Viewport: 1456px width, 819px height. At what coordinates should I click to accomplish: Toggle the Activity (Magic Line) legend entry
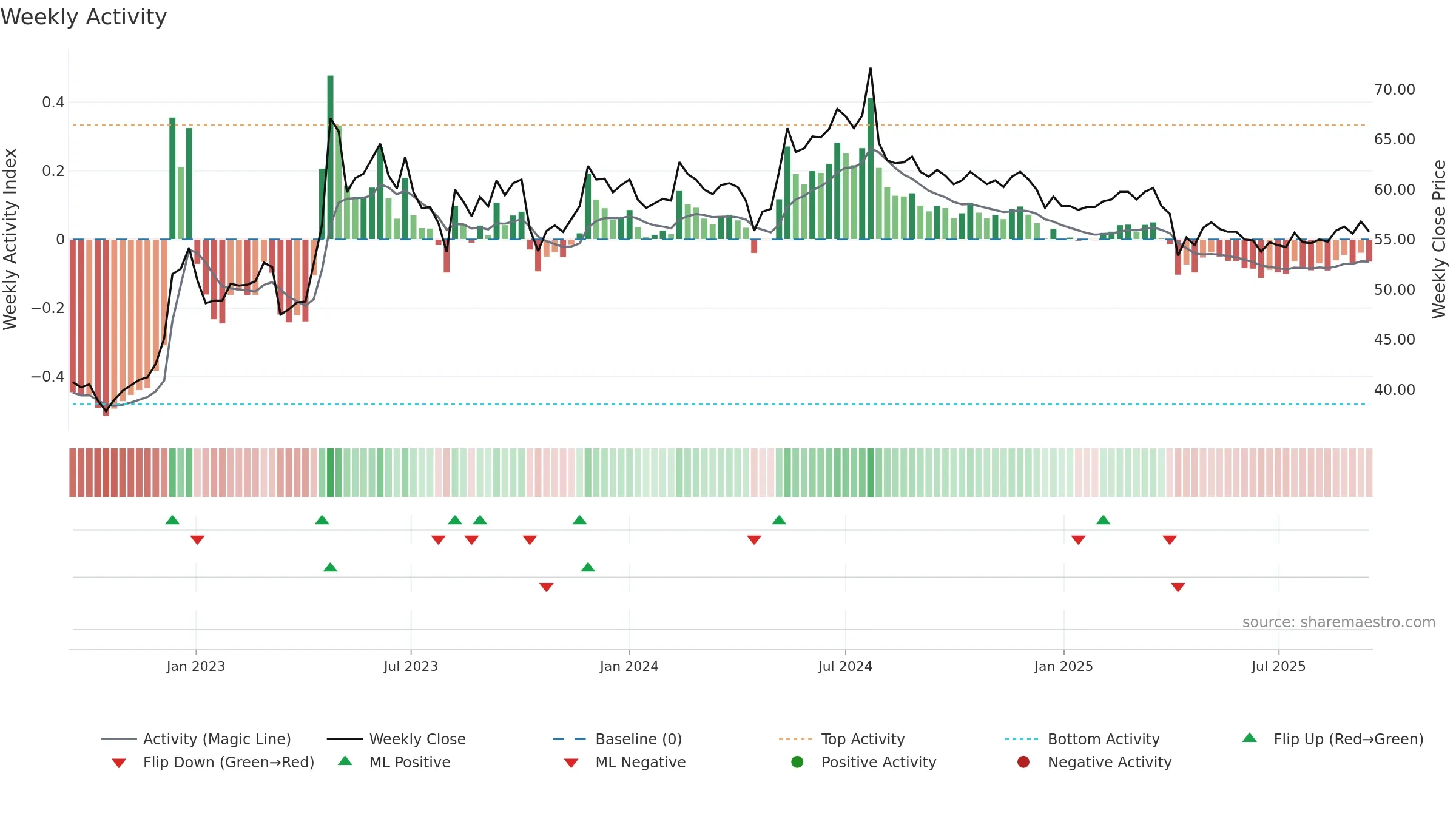(196, 739)
